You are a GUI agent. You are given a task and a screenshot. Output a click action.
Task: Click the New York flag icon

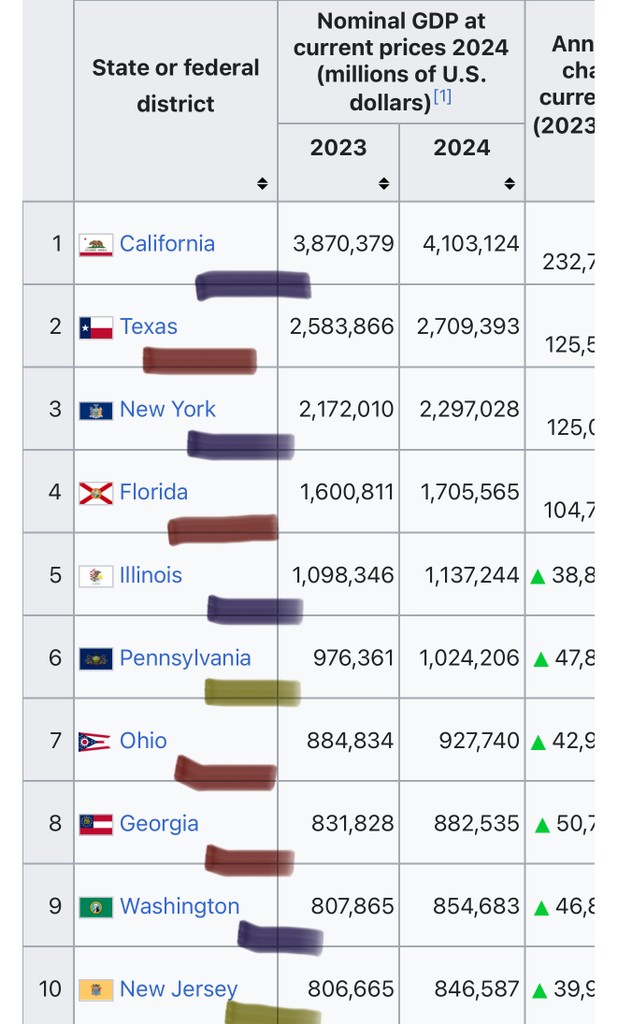click(x=96, y=410)
